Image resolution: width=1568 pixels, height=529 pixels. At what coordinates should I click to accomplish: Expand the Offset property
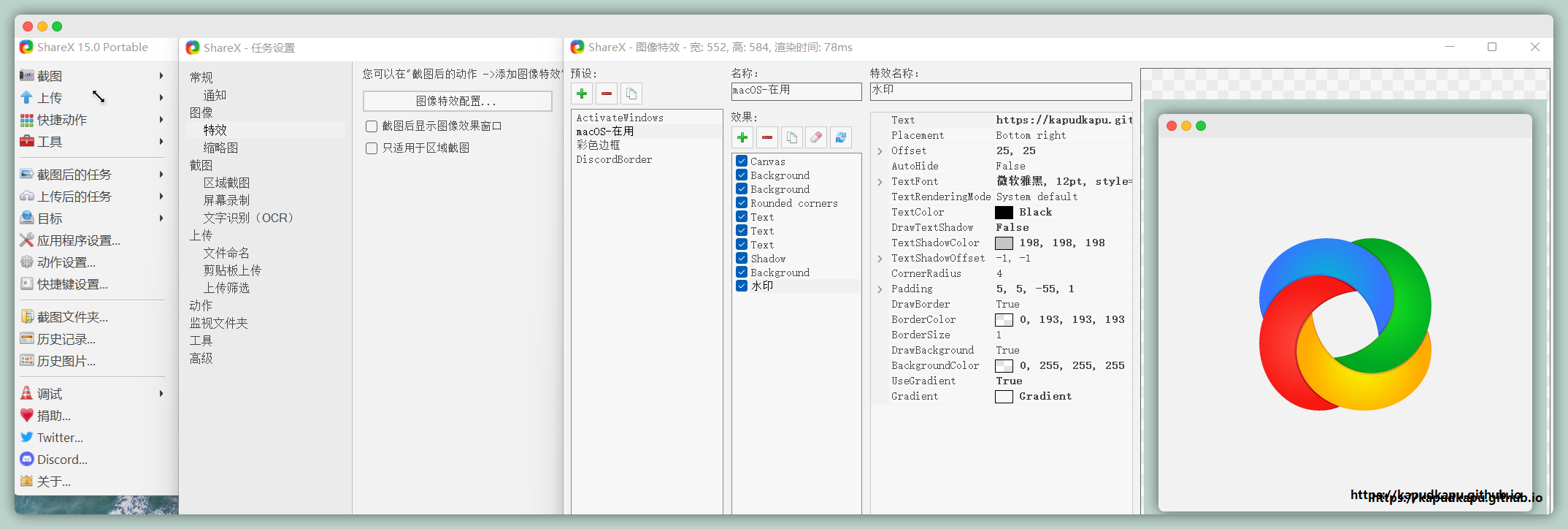tap(880, 151)
